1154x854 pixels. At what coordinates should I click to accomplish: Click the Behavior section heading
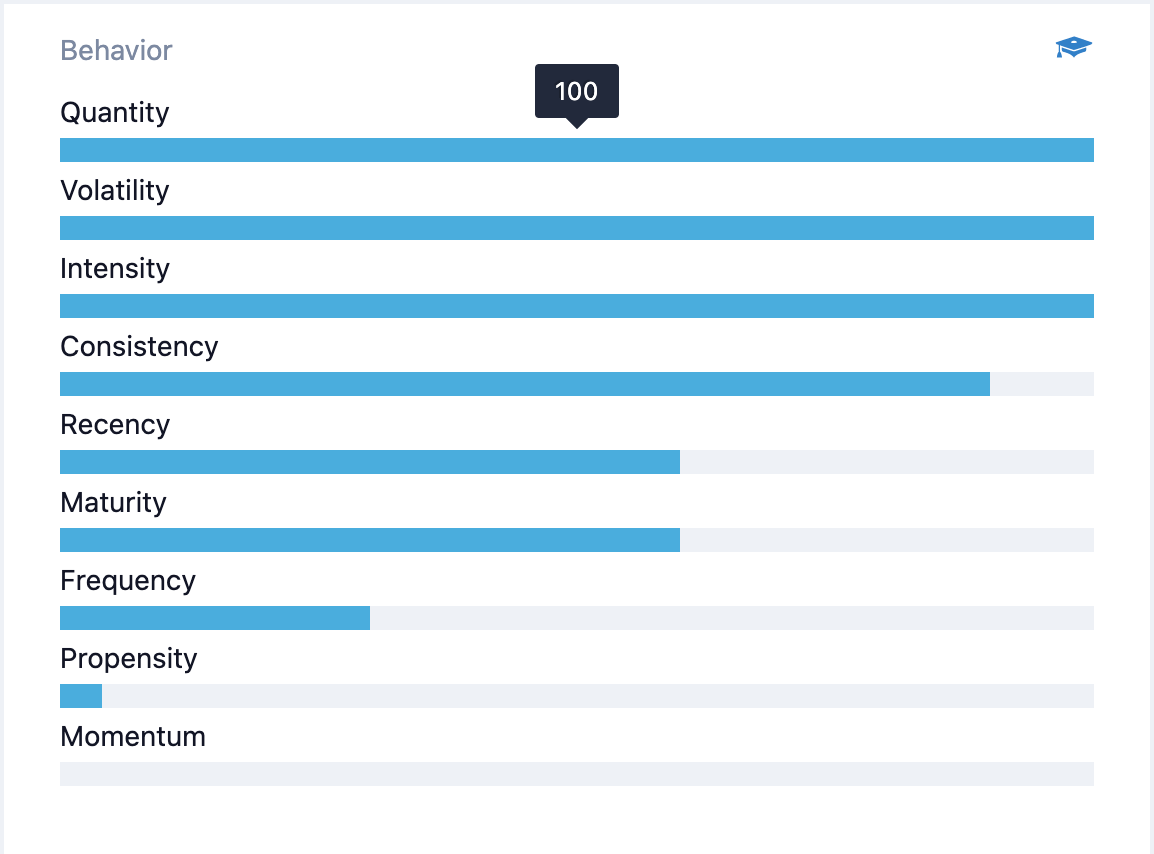[116, 51]
